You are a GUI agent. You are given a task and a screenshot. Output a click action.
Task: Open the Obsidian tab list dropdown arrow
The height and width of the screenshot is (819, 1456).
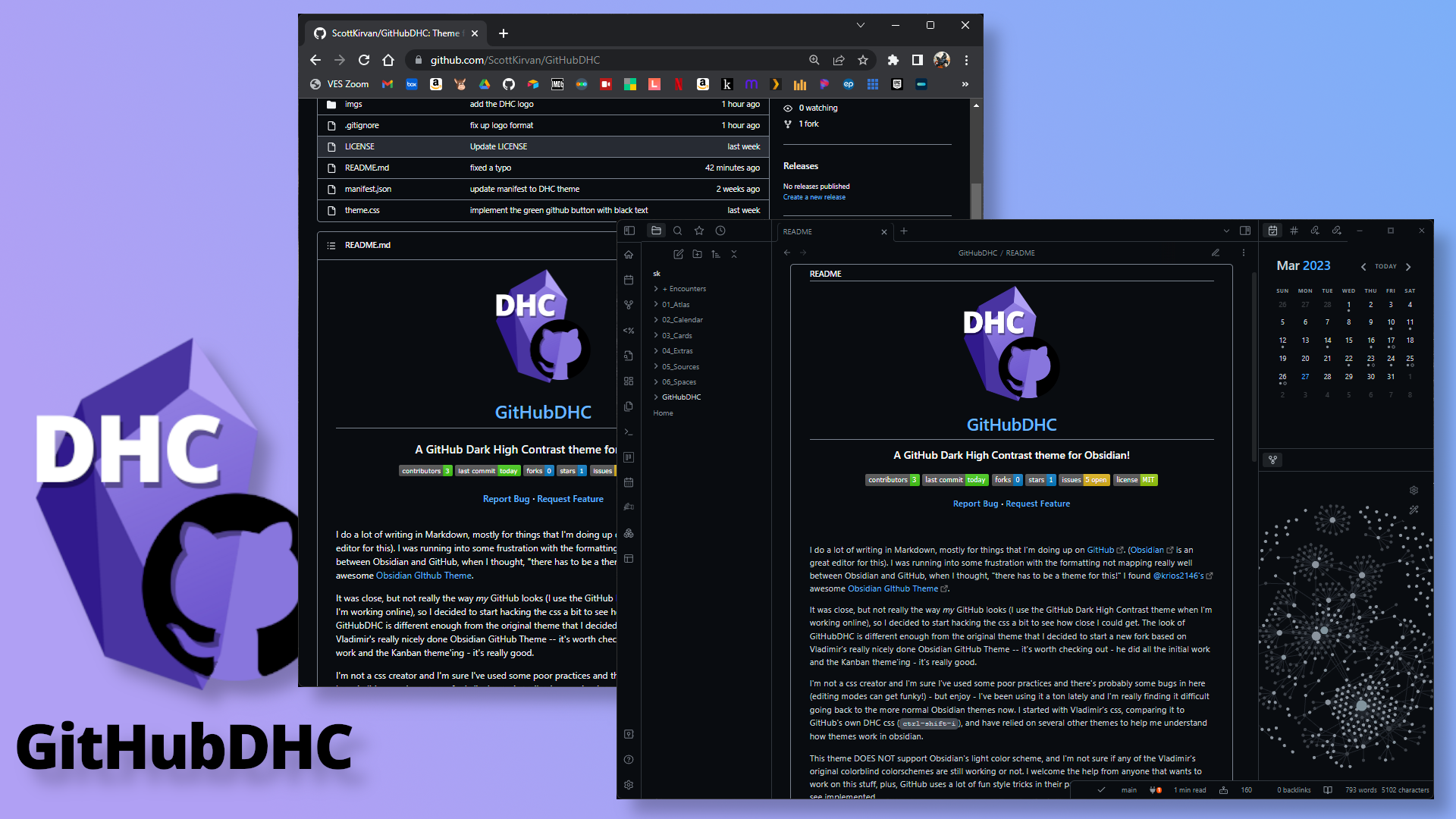point(1226,231)
